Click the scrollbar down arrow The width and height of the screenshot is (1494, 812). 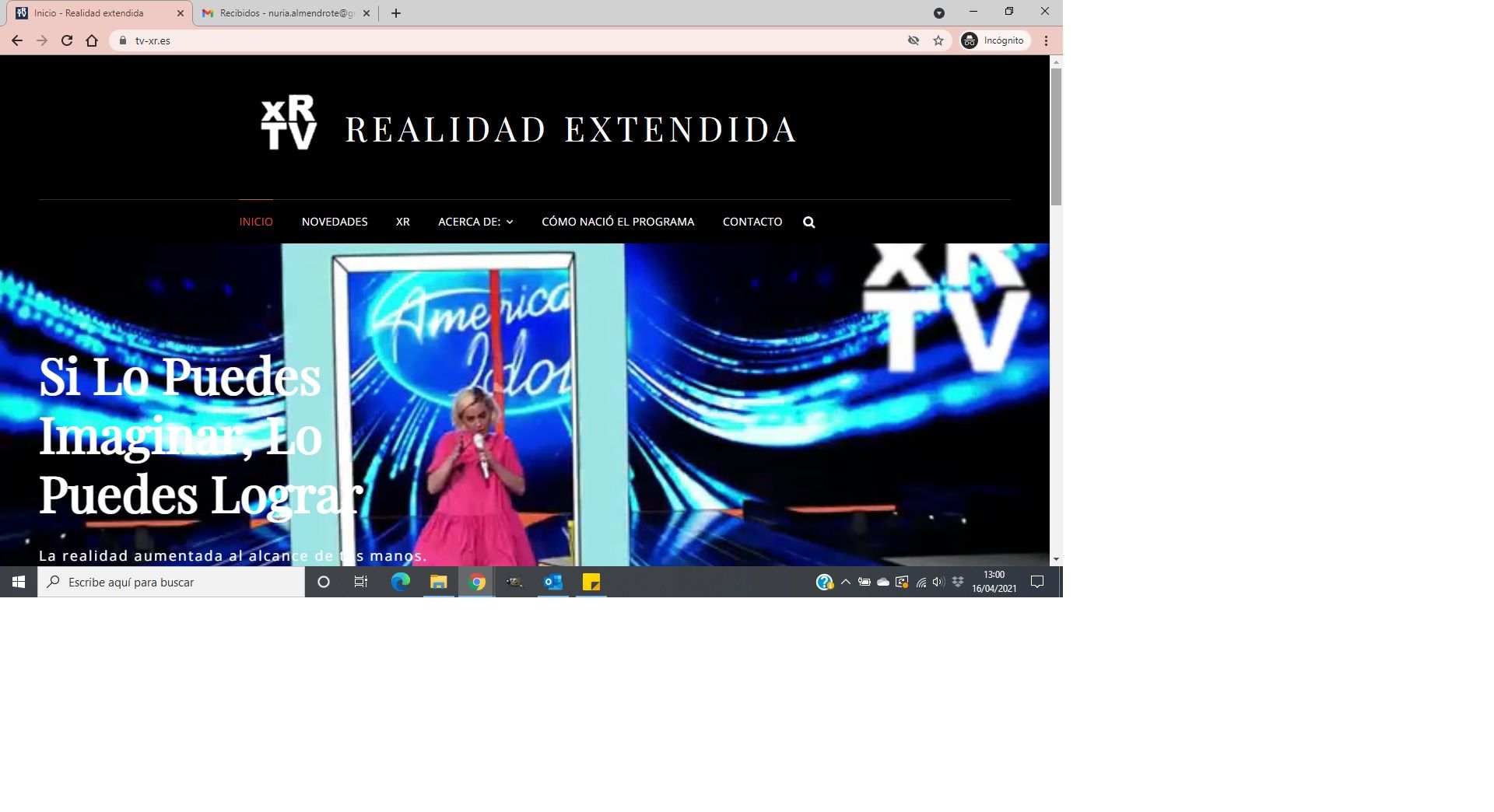click(x=1056, y=559)
